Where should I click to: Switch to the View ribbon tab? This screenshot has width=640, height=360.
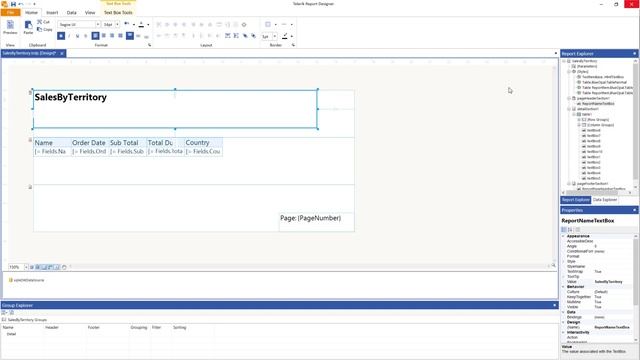tap(90, 13)
